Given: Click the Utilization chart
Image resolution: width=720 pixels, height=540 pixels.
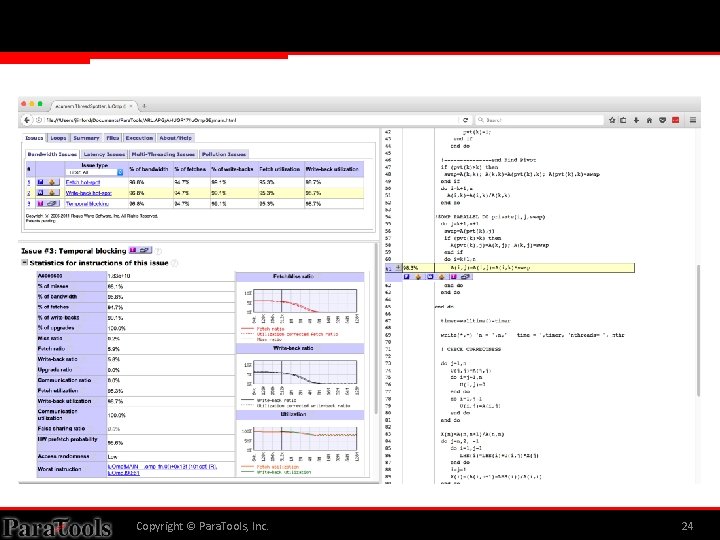Looking at the screenshot, I should click(x=305, y=439).
